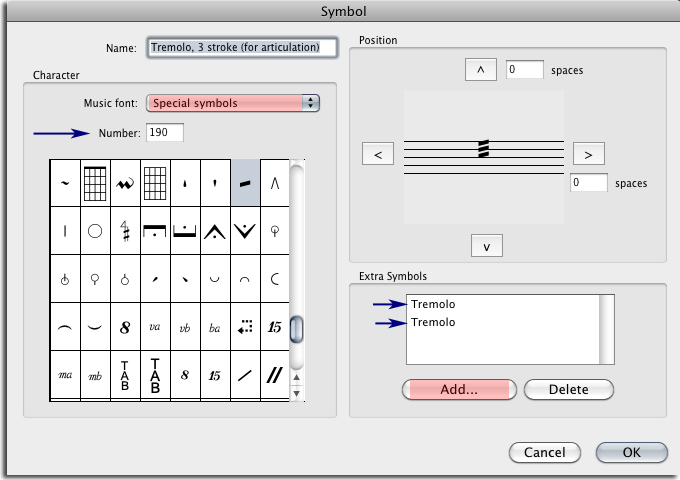Click the Number field showing 190
This screenshot has height=480, width=680.
[165, 132]
